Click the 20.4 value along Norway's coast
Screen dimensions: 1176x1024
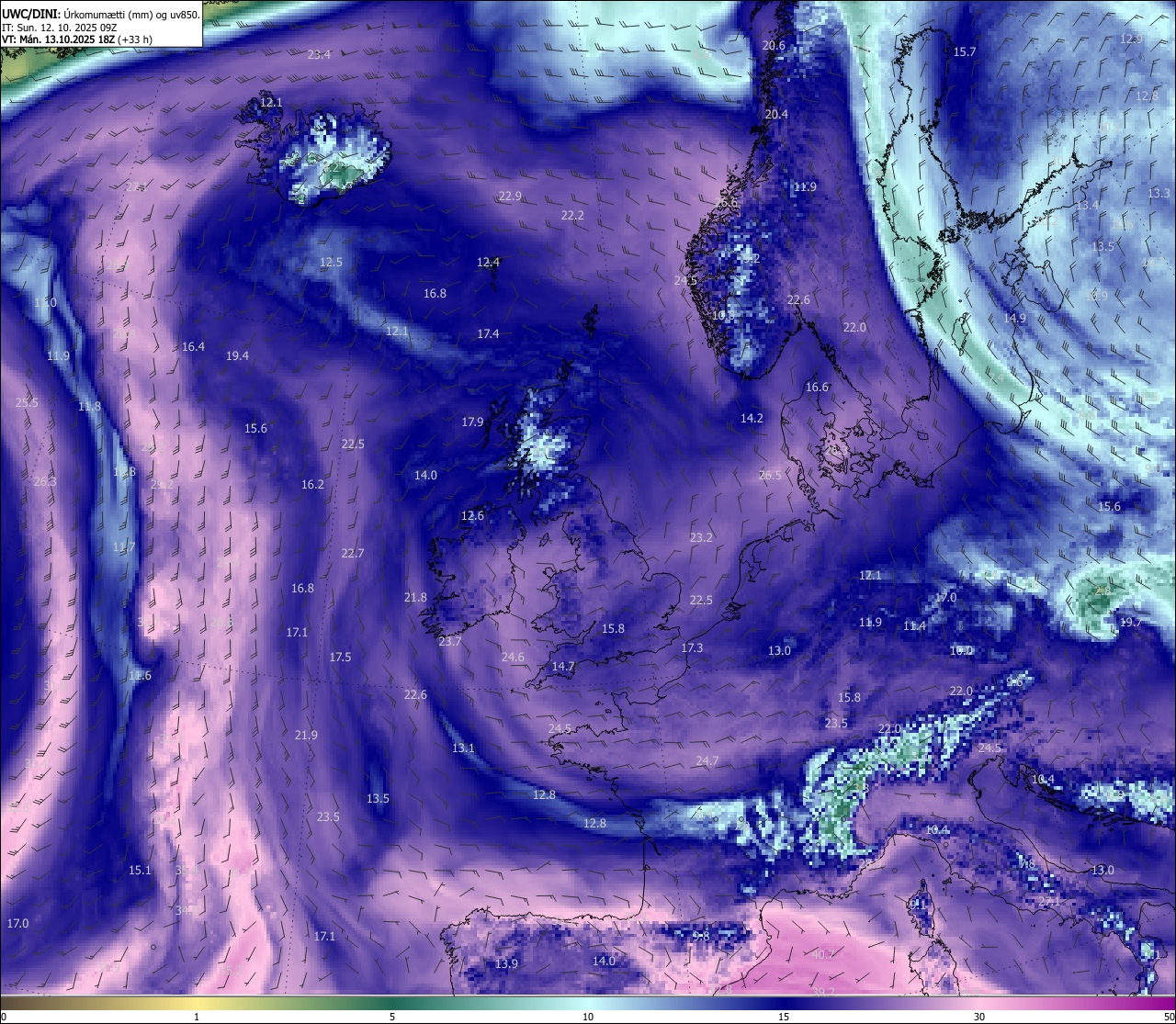click(776, 115)
